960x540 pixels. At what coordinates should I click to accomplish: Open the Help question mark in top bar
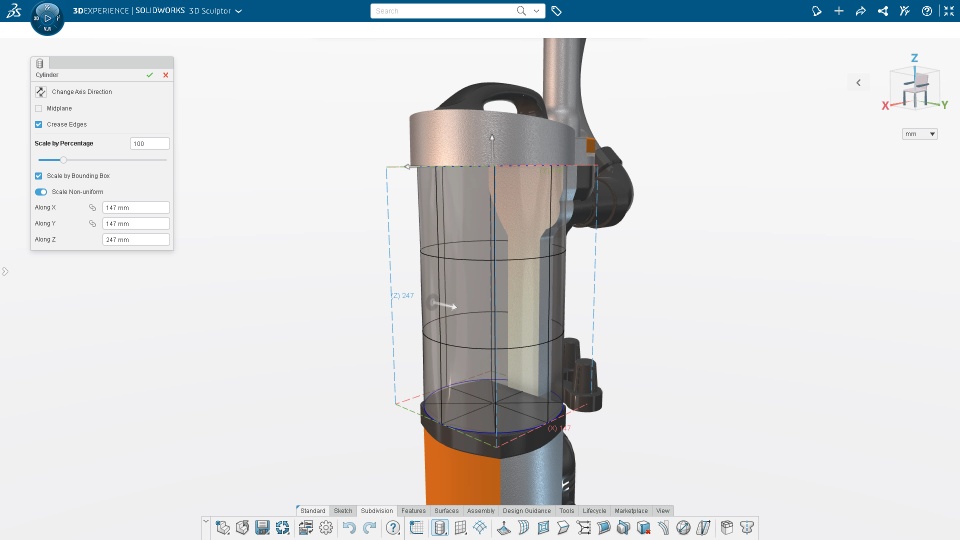tap(927, 11)
